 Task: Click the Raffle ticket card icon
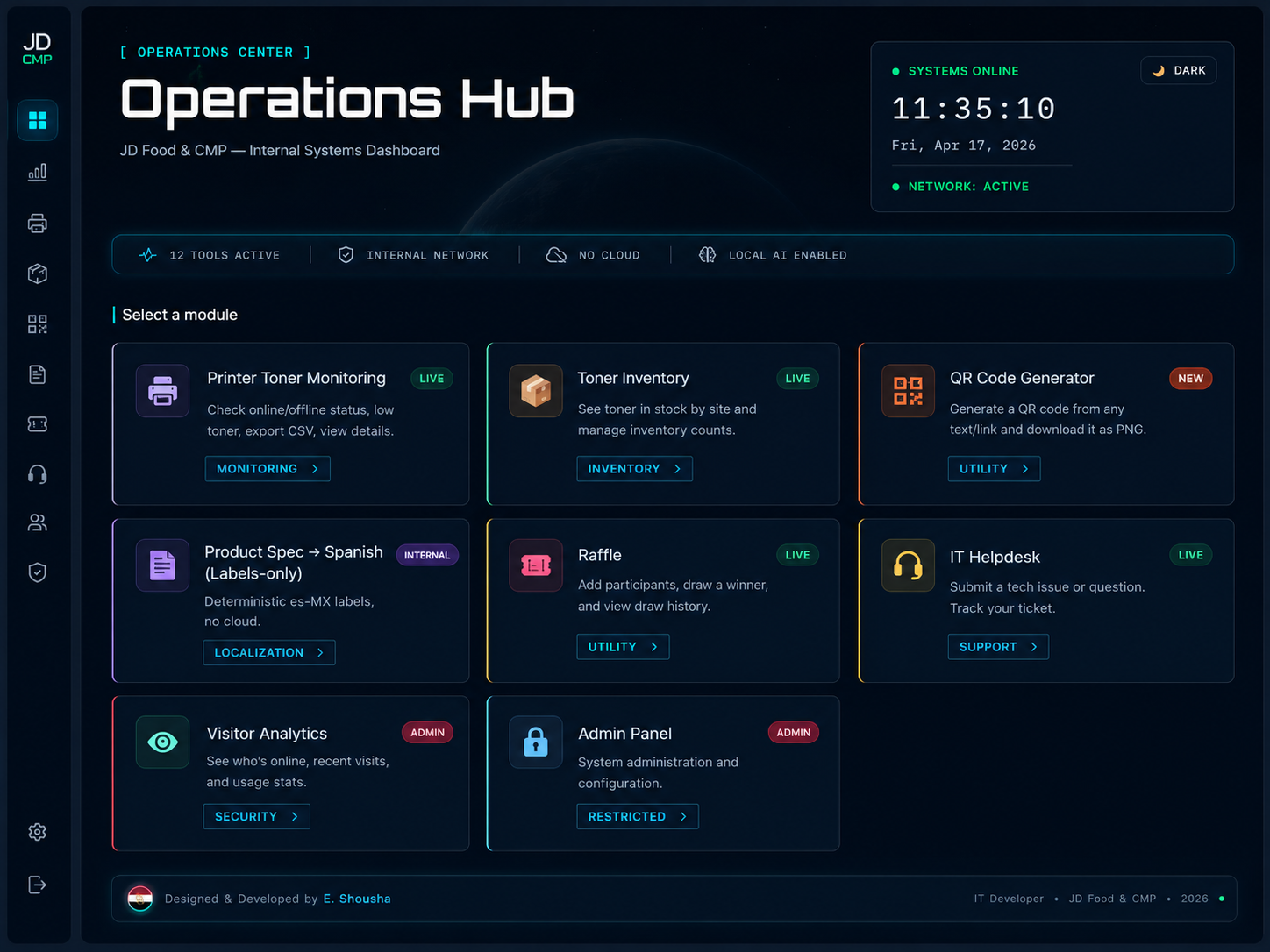coord(536,565)
